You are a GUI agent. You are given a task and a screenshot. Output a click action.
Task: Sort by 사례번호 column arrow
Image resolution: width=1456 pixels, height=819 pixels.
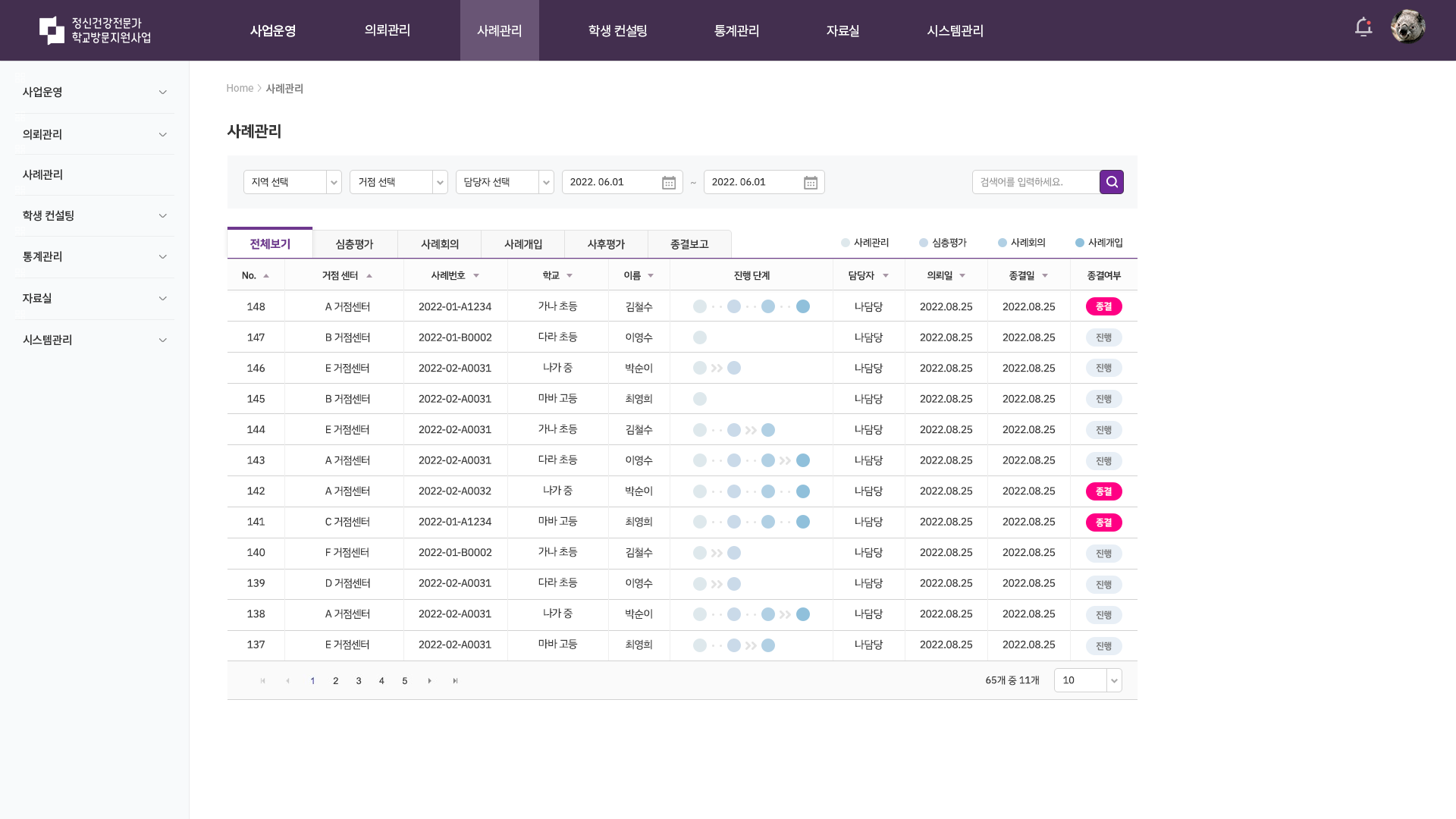tap(476, 276)
